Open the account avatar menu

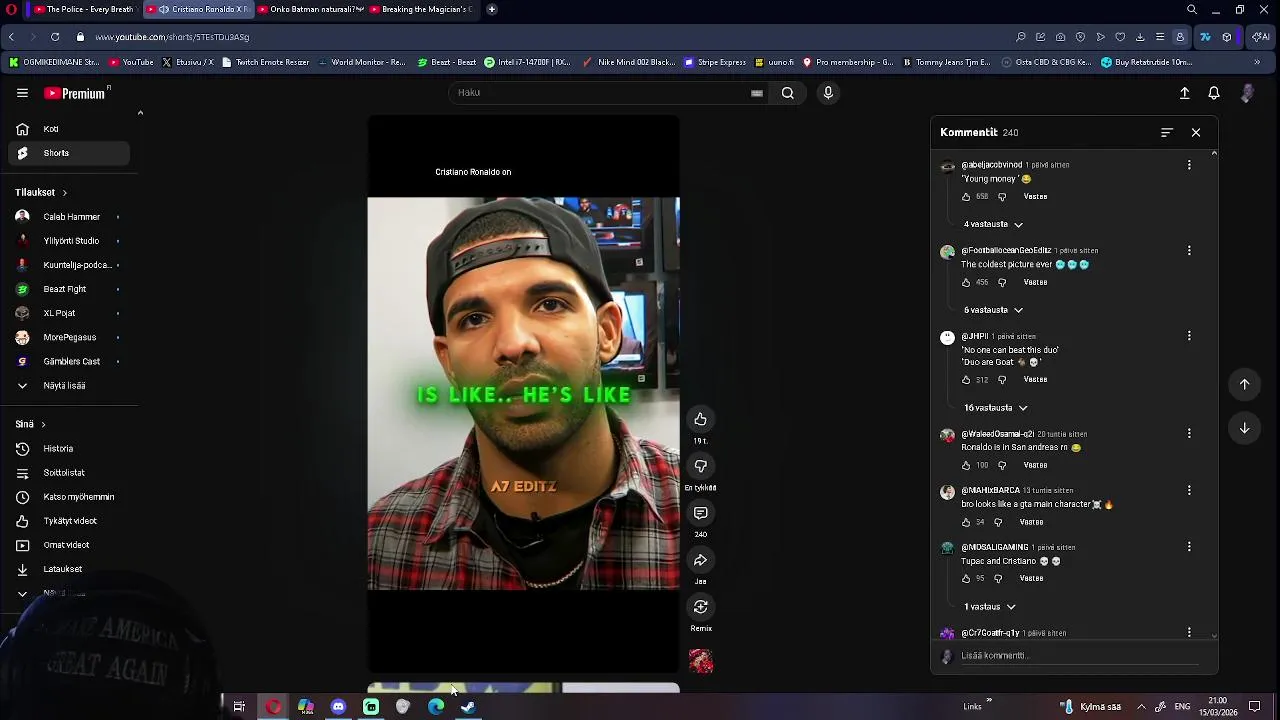[1247, 93]
